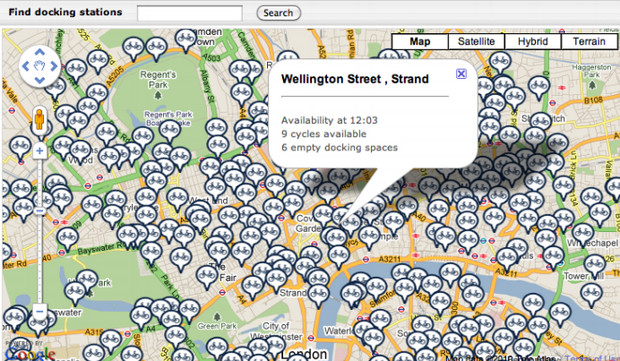Image resolution: width=620 pixels, height=361 pixels.
Task: Switch to Satellite map view
Action: coord(476,42)
